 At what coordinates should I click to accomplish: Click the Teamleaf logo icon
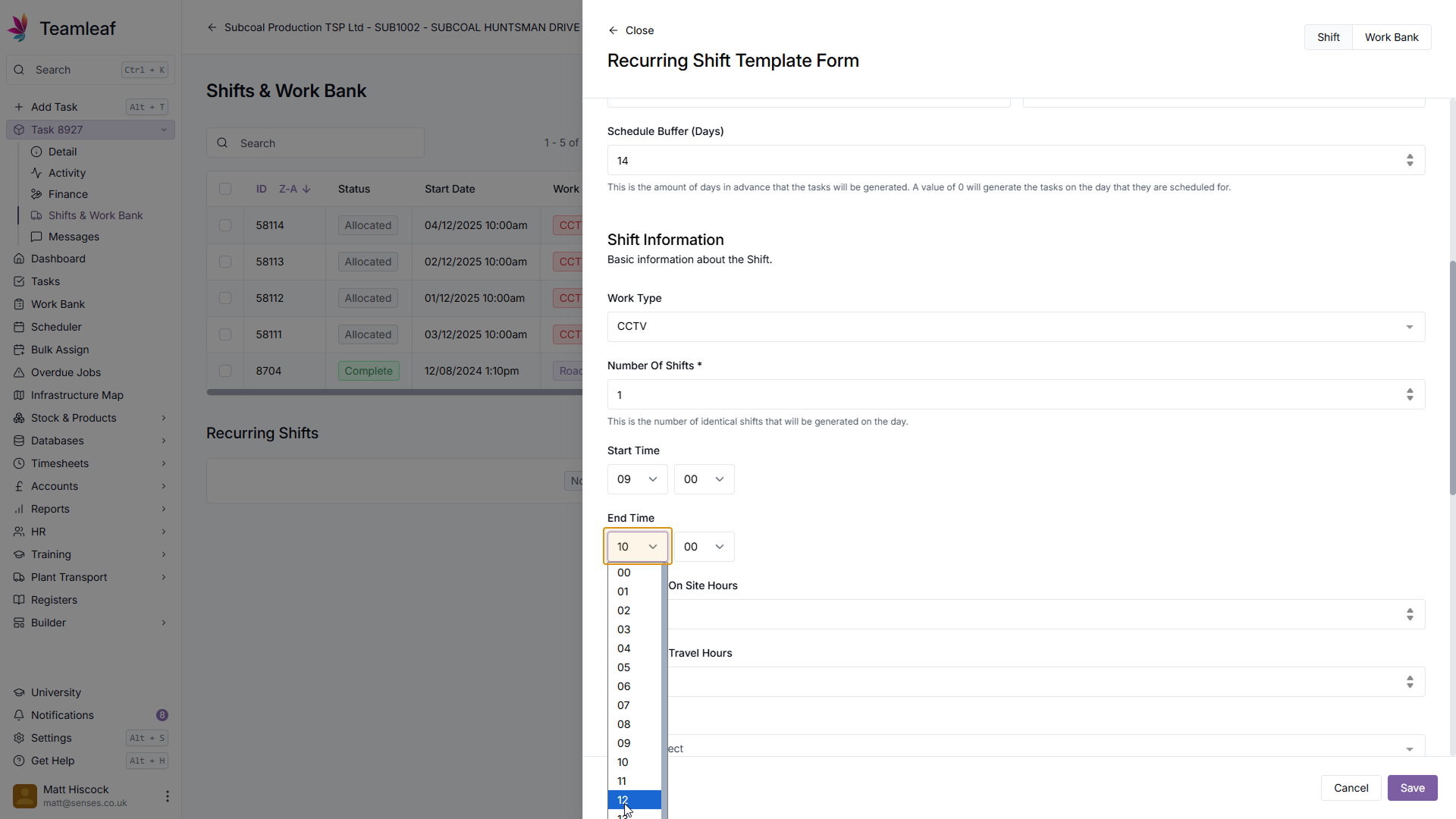point(19,28)
